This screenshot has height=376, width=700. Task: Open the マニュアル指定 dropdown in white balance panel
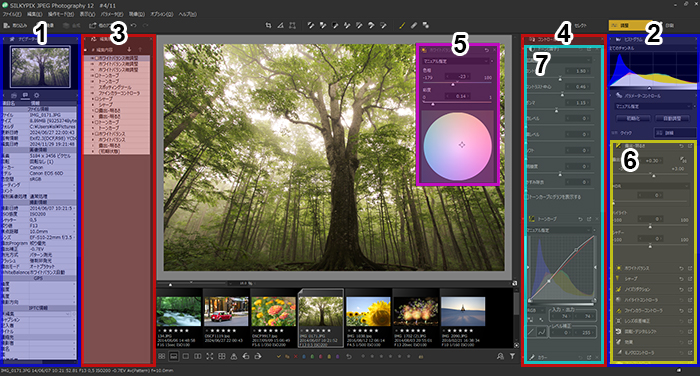[456, 61]
